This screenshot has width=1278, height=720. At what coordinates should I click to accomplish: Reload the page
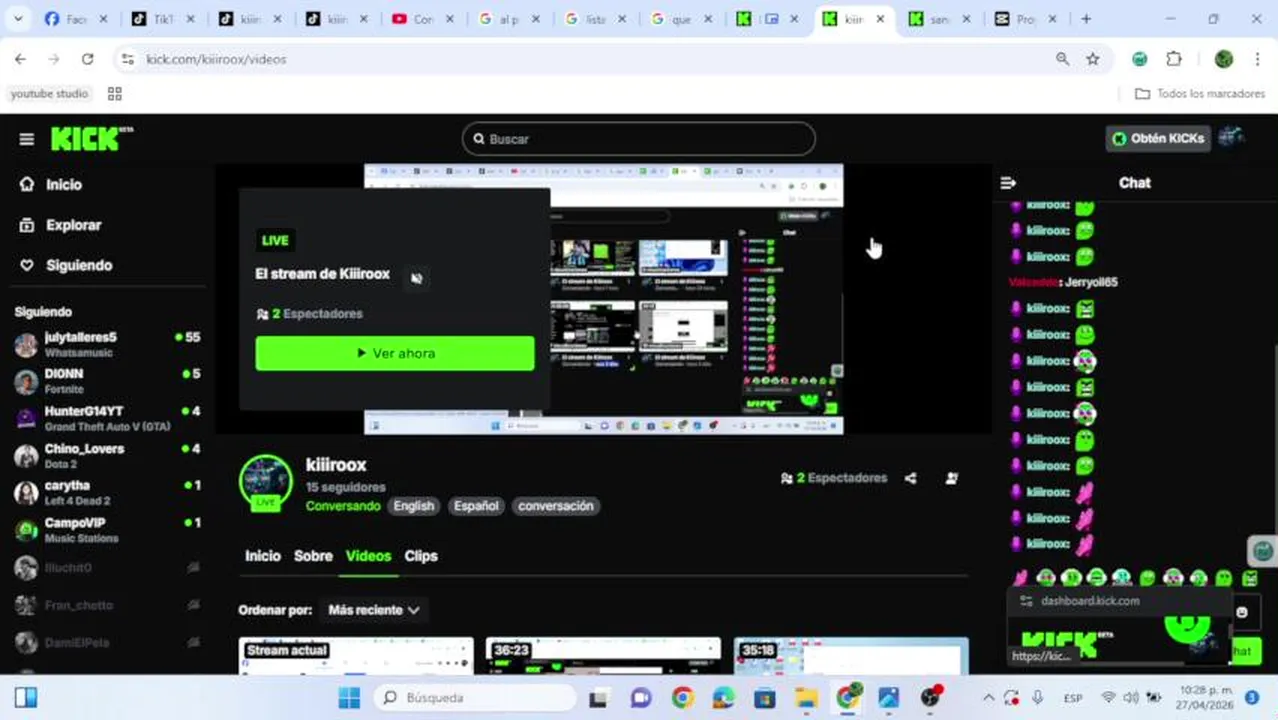pos(88,59)
